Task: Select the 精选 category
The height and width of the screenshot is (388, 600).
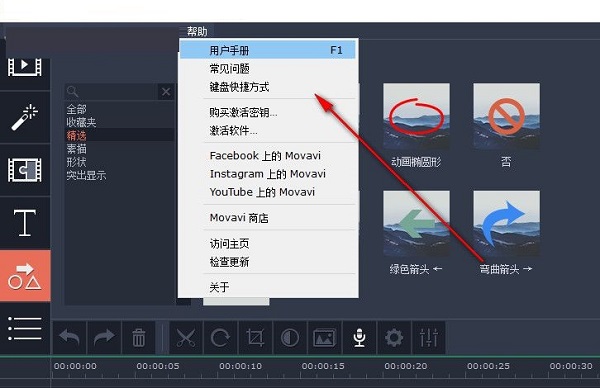Action: [77, 135]
